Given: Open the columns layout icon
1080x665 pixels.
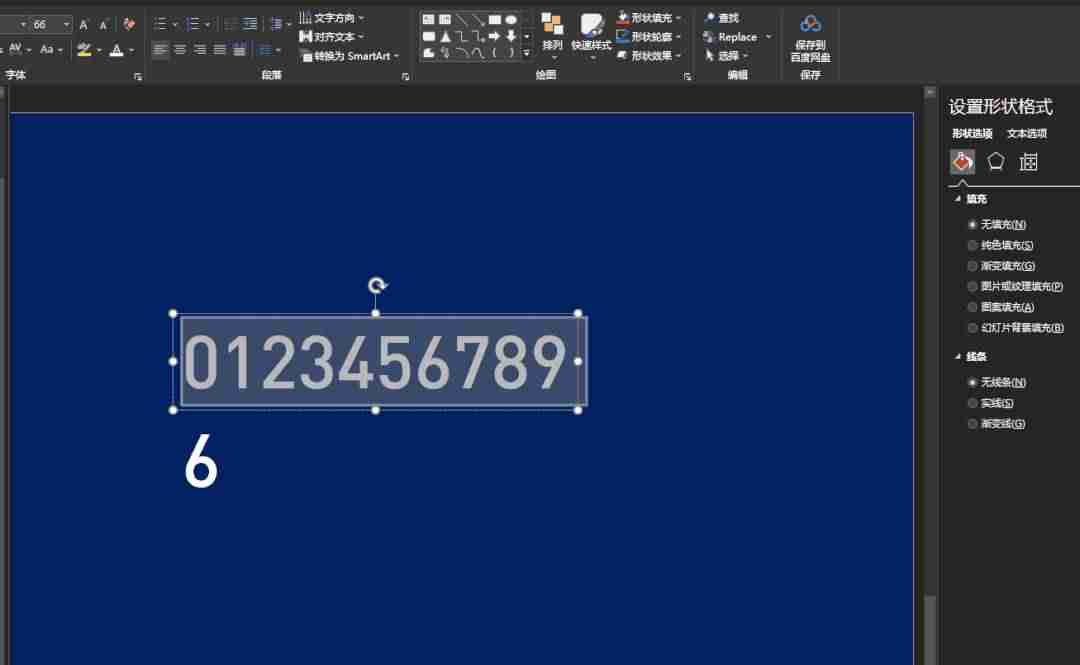Looking at the screenshot, I should click(x=265, y=50).
